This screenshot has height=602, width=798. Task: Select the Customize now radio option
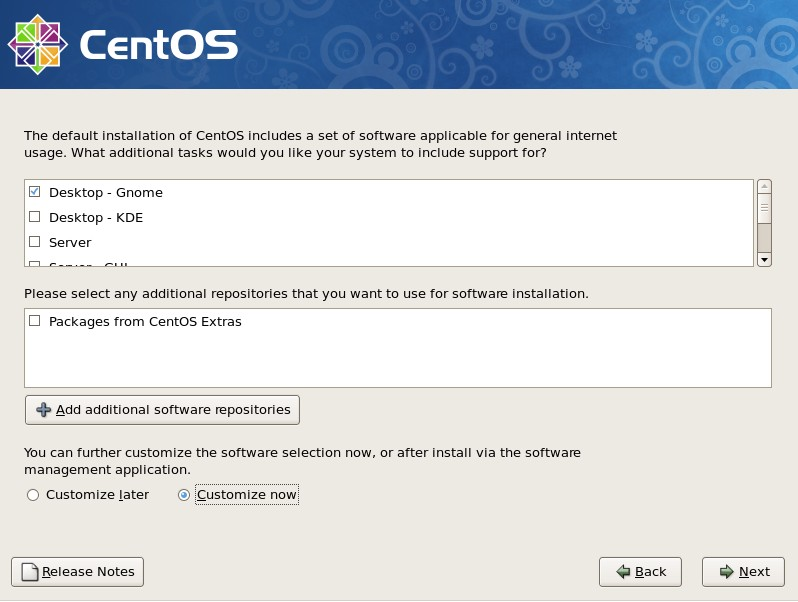tap(184, 495)
